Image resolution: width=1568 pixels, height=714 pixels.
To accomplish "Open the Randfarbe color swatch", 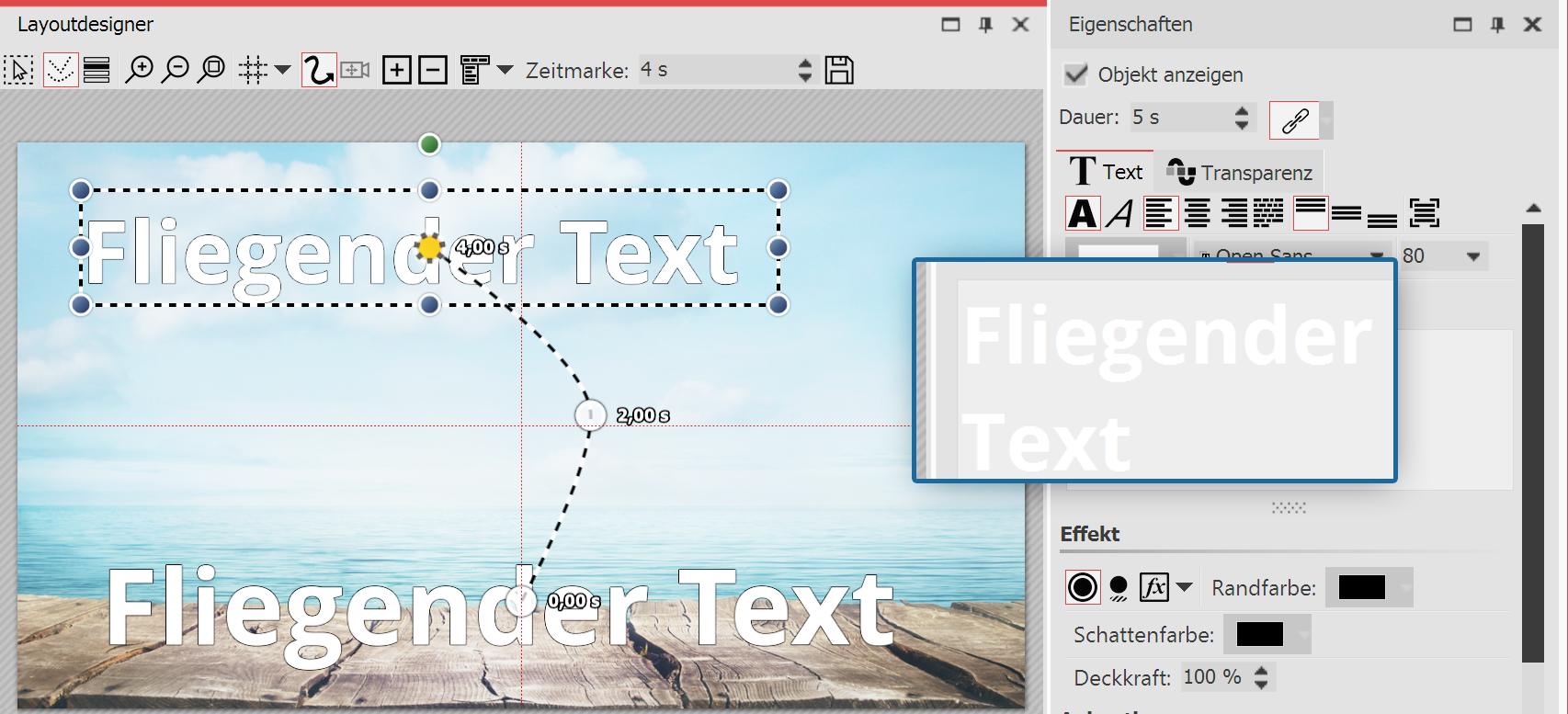I will [1362, 588].
